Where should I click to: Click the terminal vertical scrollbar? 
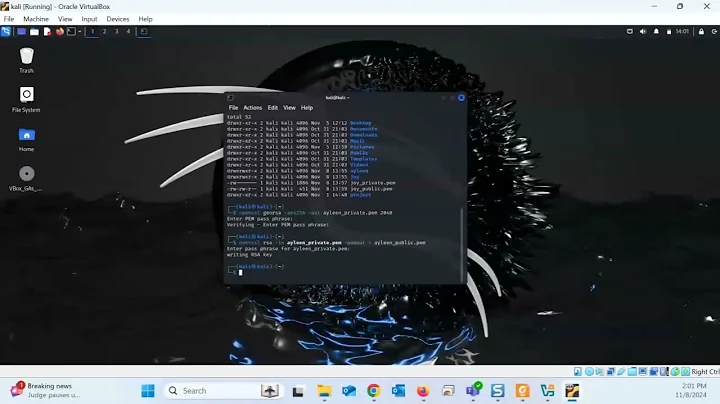coord(462,243)
